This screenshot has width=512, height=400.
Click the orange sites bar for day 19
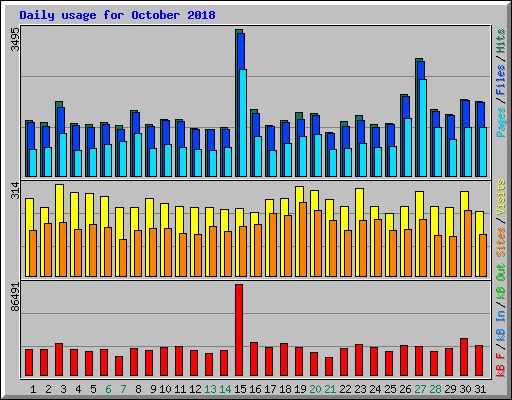point(303,239)
